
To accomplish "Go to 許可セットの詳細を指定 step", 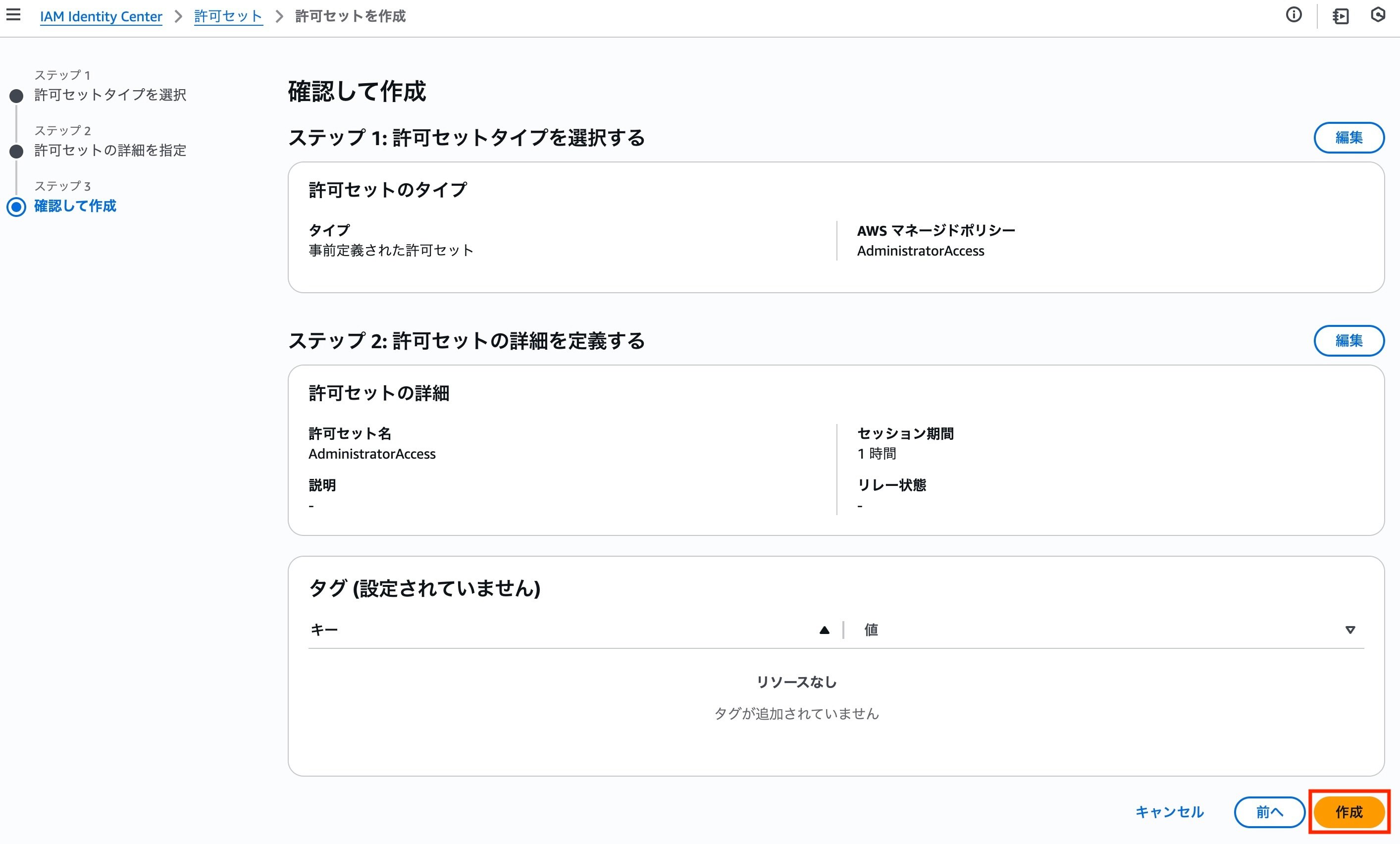I will coord(110,151).
